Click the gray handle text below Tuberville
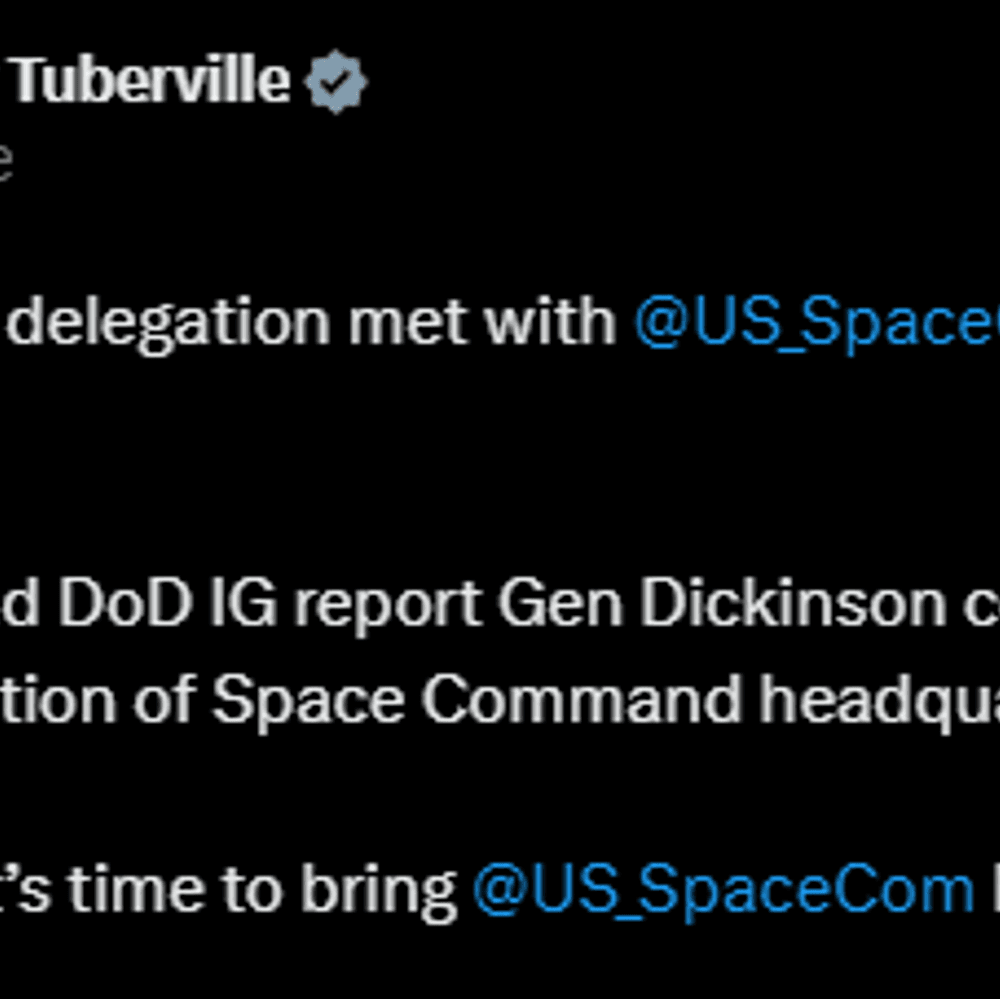 5,163
